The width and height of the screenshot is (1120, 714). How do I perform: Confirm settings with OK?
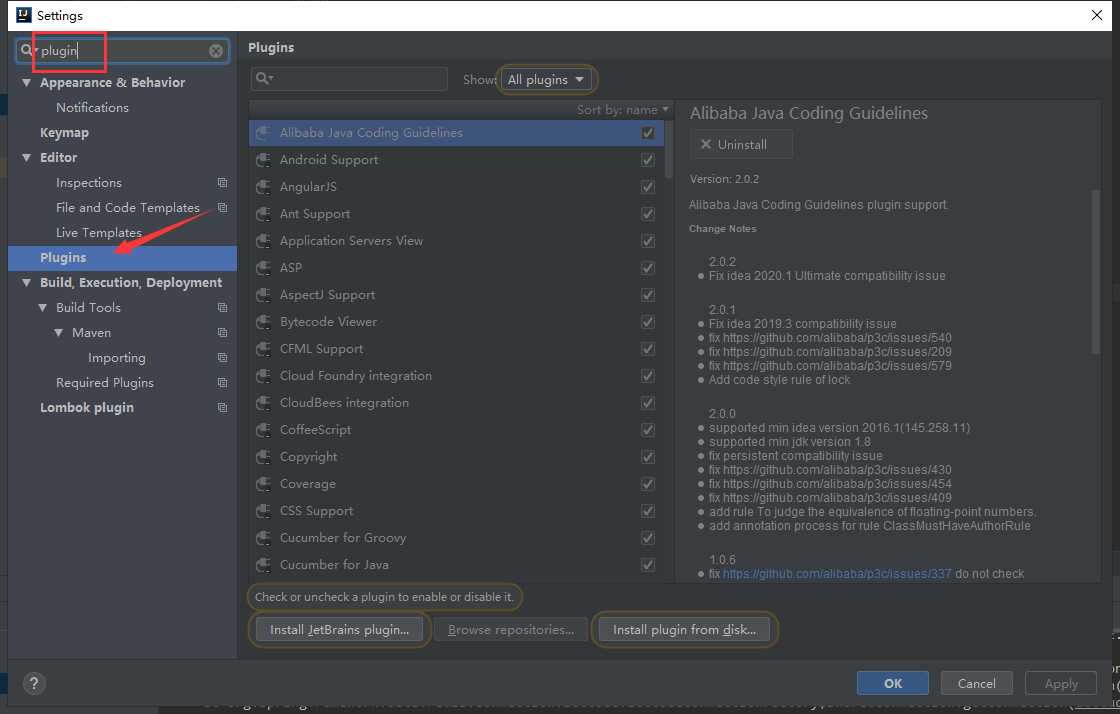[893, 683]
